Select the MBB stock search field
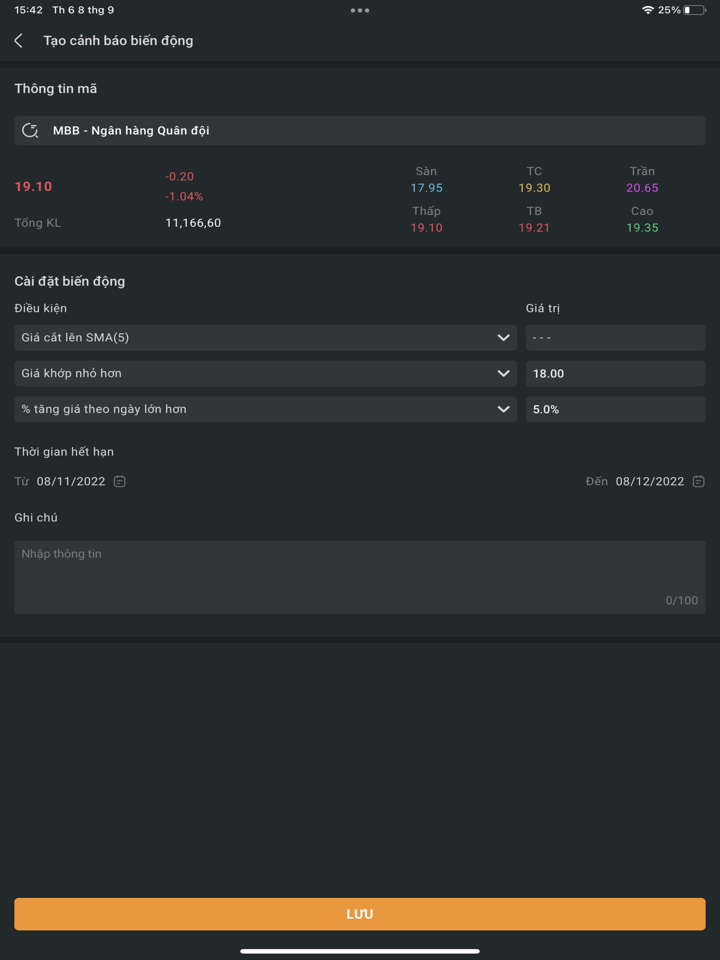The image size is (720, 960). pos(370,131)
